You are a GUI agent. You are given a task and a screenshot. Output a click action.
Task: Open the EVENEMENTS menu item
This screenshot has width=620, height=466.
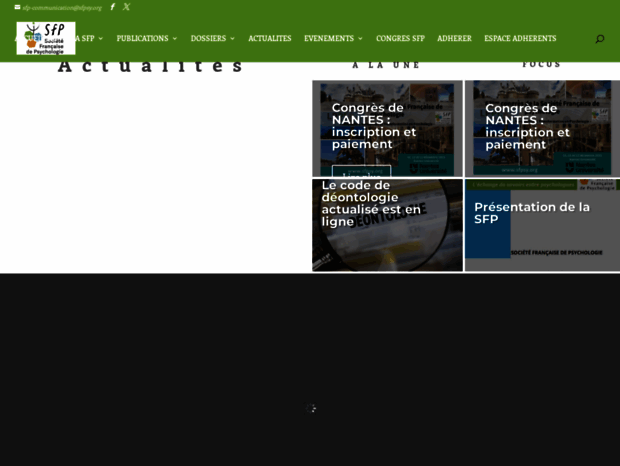[x=329, y=38]
